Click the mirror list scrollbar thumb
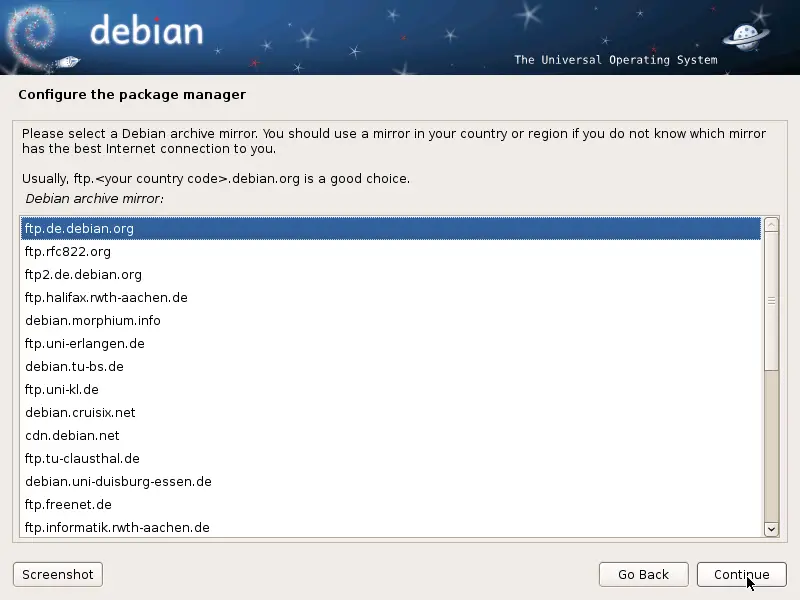The height and width of the screenshot is (600, 800). 771,301
